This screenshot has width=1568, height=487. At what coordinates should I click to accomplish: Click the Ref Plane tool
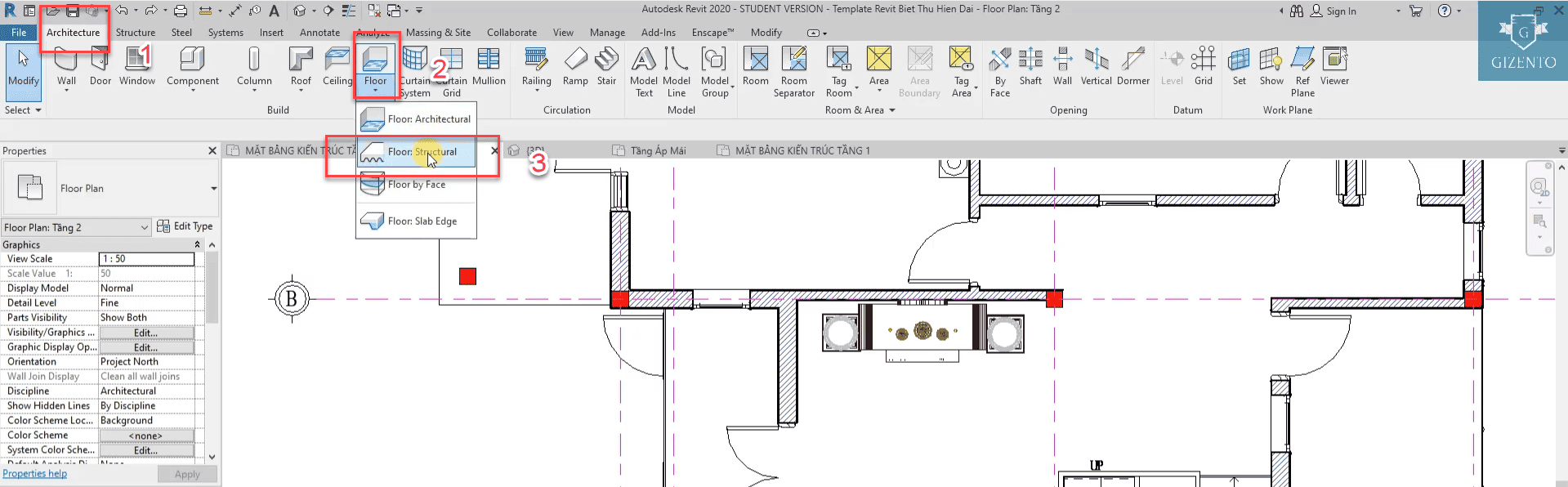(x=1302, y=72)
